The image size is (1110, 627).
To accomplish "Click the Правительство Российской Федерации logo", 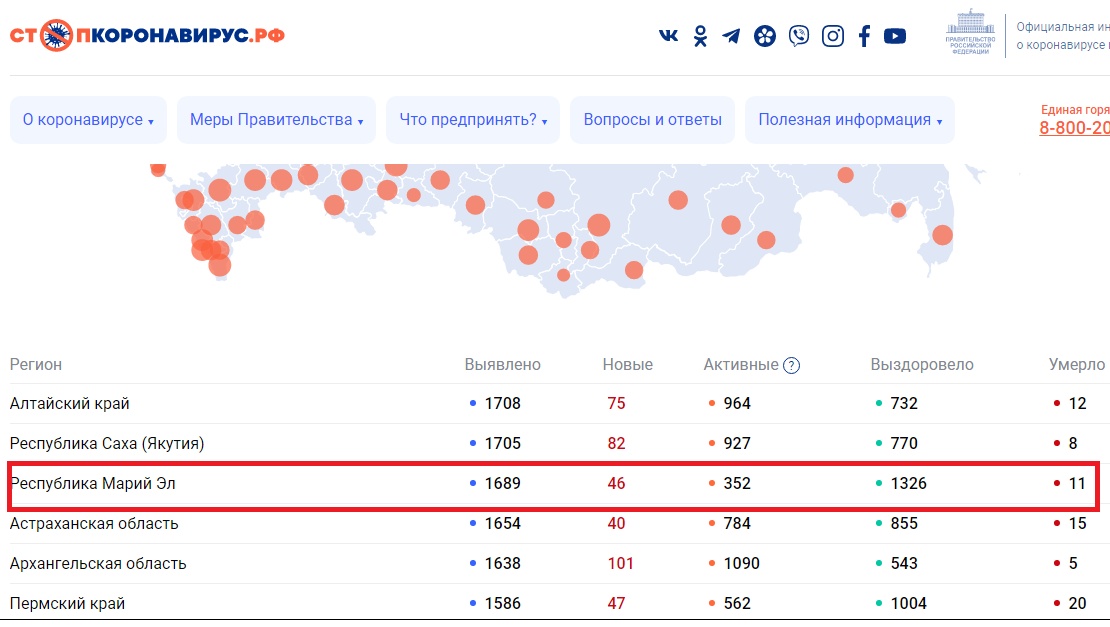I will (x=970, y=35).
